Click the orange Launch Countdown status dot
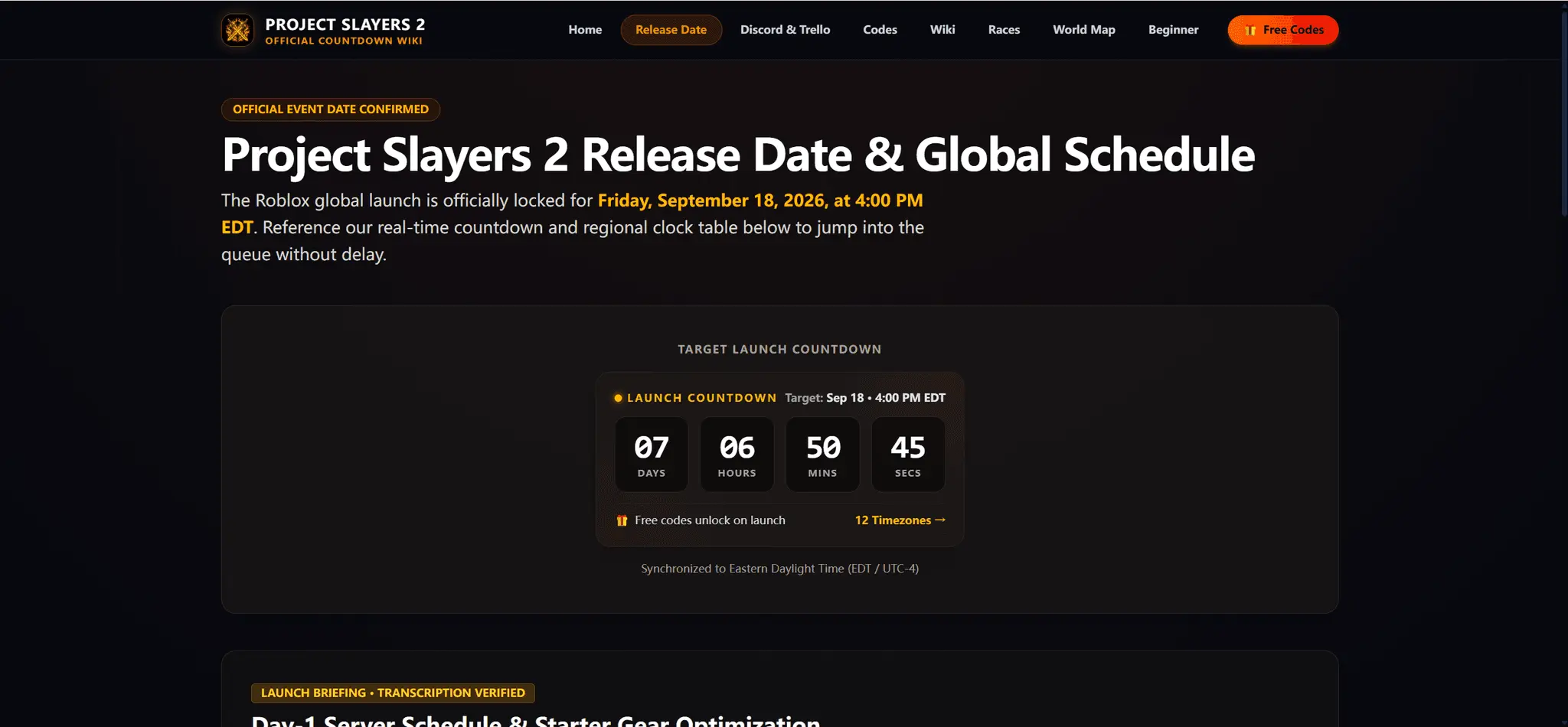The image size is (1568, 727). [618, 398]
